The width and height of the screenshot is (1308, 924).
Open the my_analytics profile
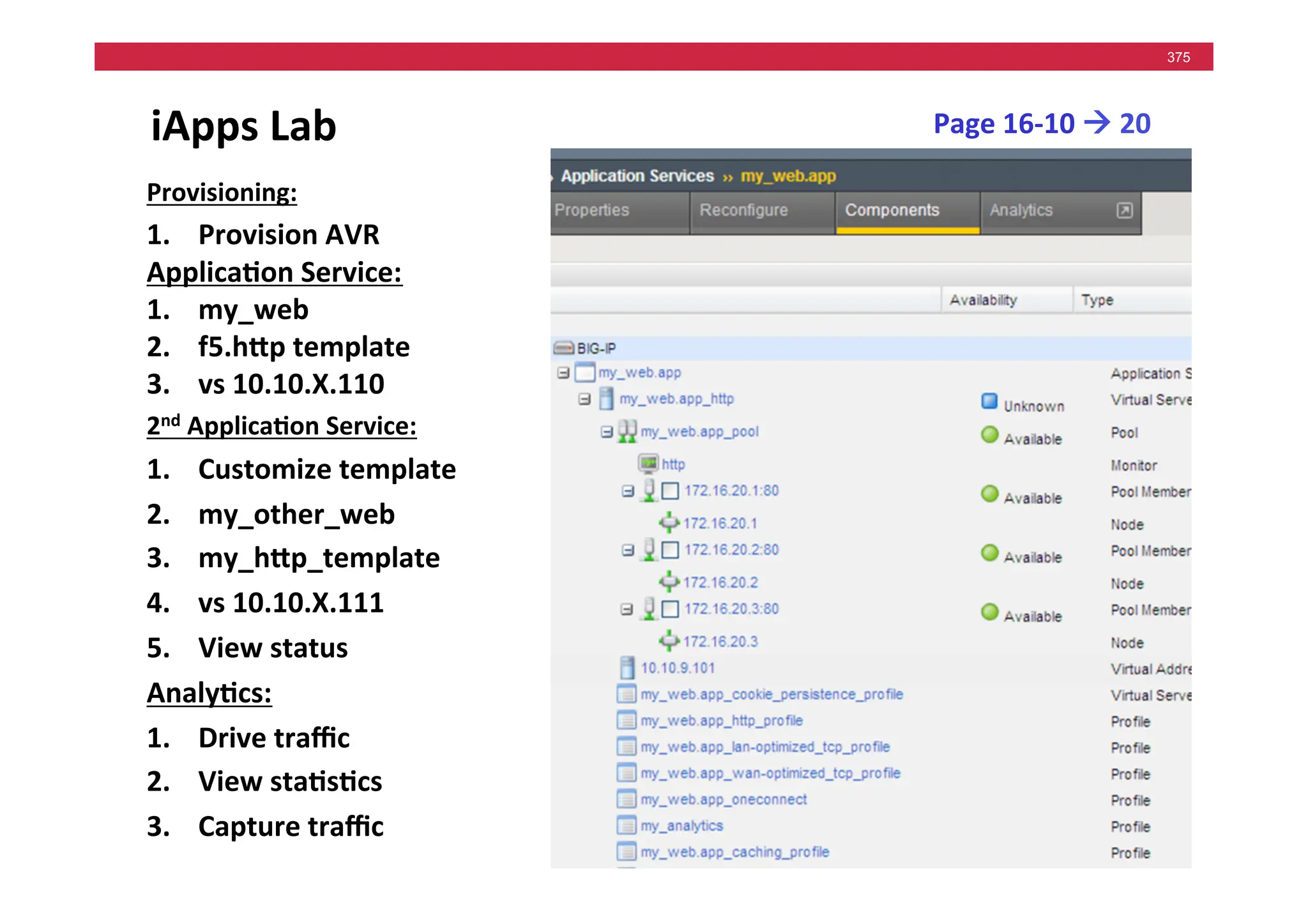coord(681,826)
